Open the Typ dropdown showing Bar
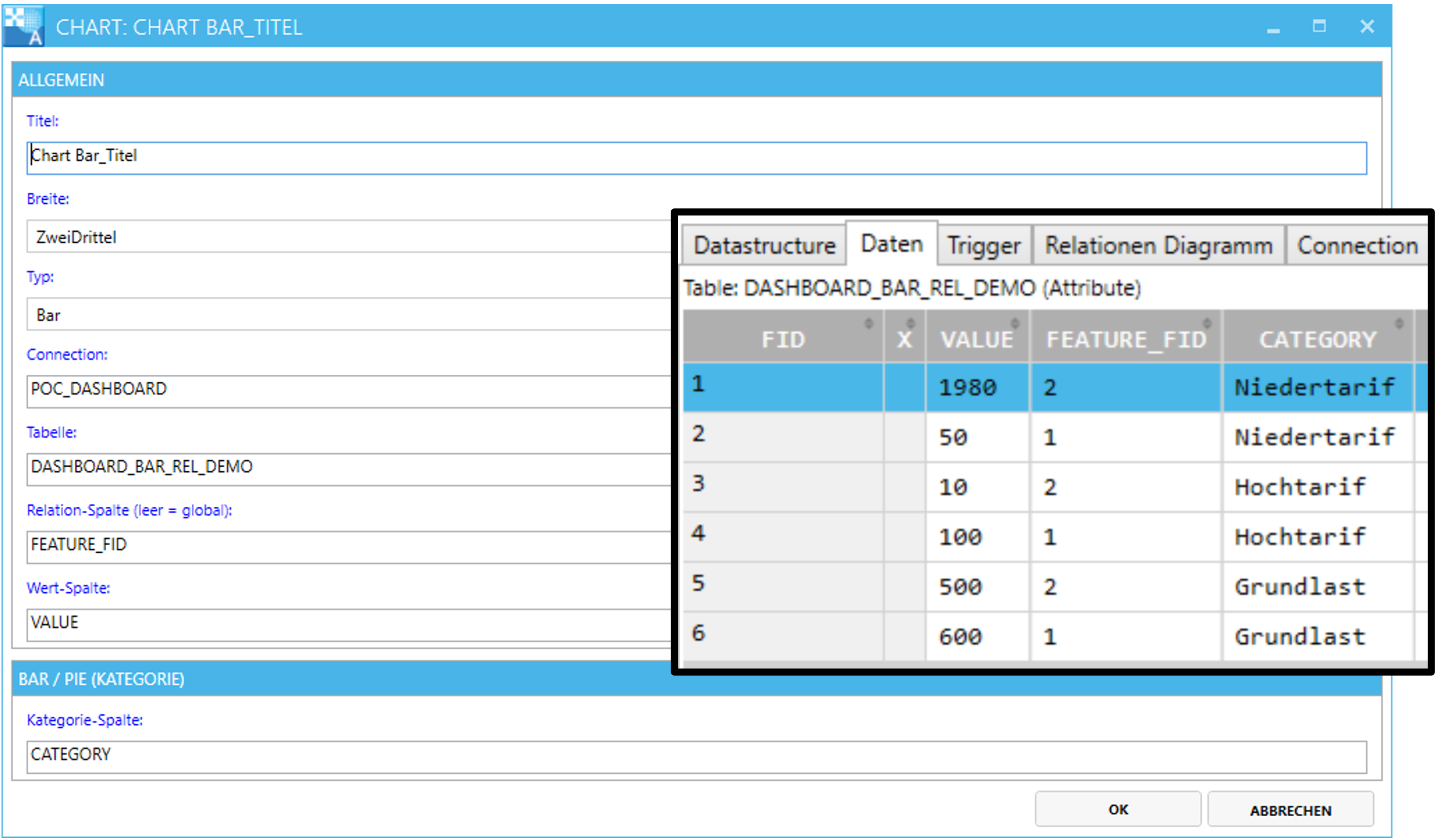1440x840 pixels. click(348, 314)
